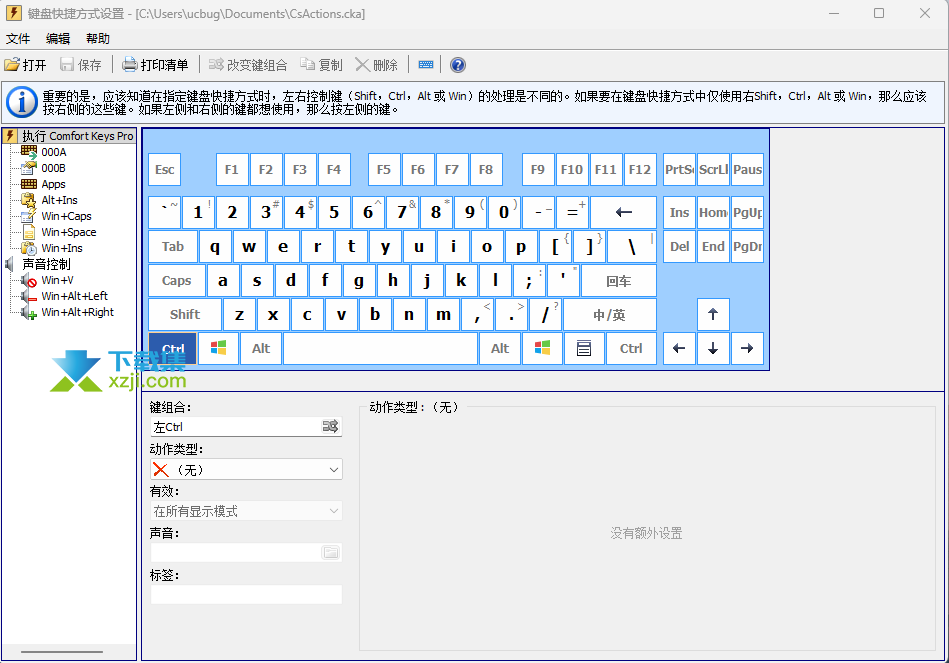Click the down arrow key
949x663 pixels.
(713, 348)
